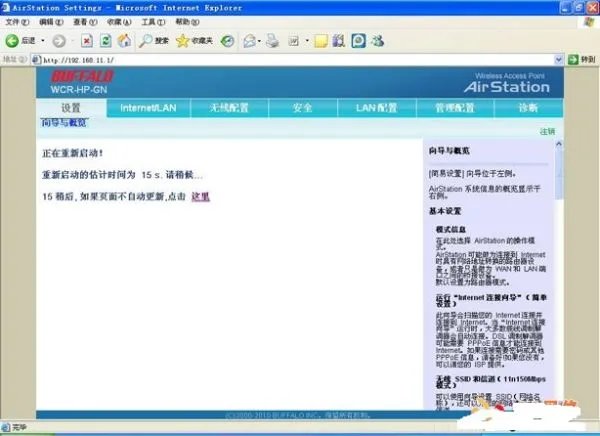Switch to the LAN配置 tab
The height and width of the screenshot is (436, 600).
tap(377, 108)
